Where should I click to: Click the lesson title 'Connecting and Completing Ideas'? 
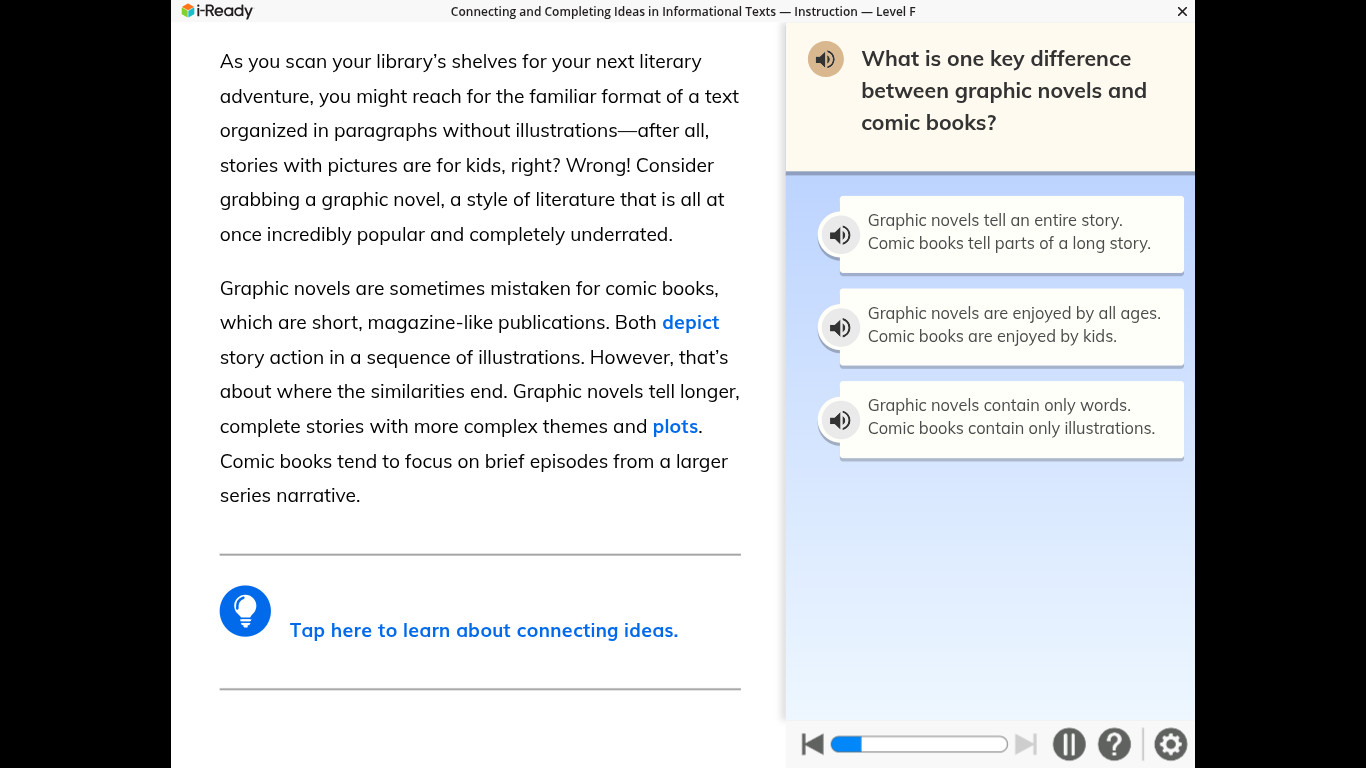tap(683, 12)
